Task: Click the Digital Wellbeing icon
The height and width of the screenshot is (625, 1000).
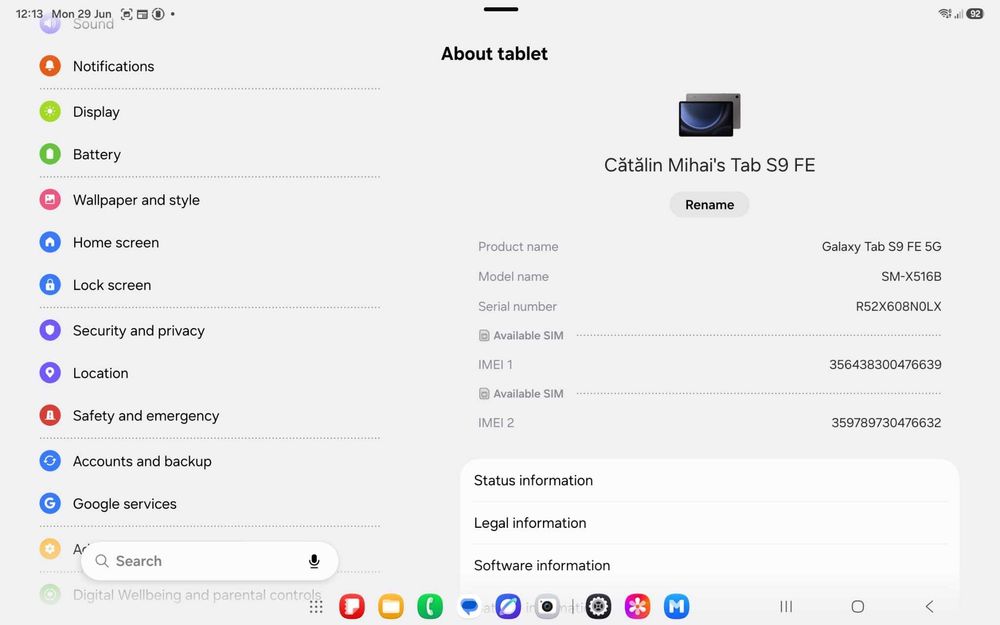Action: pos(50,595)
